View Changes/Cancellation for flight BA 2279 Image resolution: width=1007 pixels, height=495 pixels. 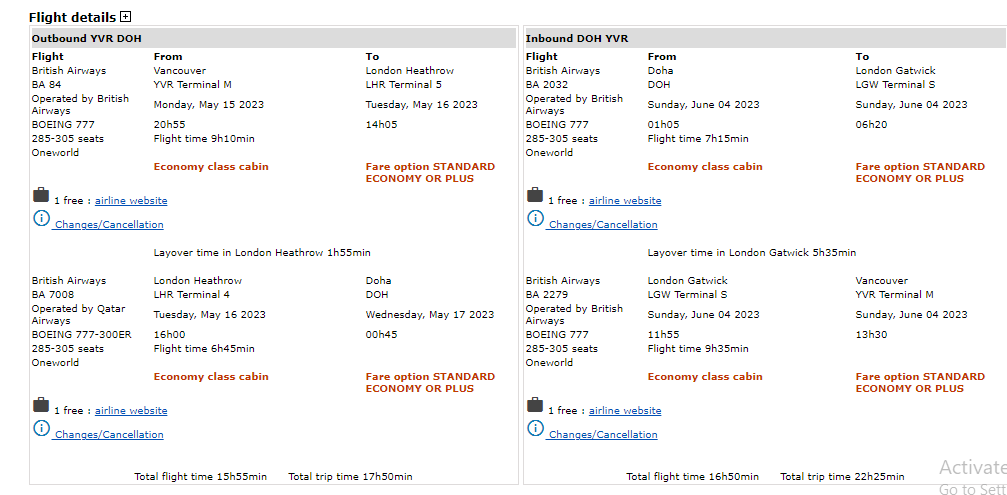[603, 435]
